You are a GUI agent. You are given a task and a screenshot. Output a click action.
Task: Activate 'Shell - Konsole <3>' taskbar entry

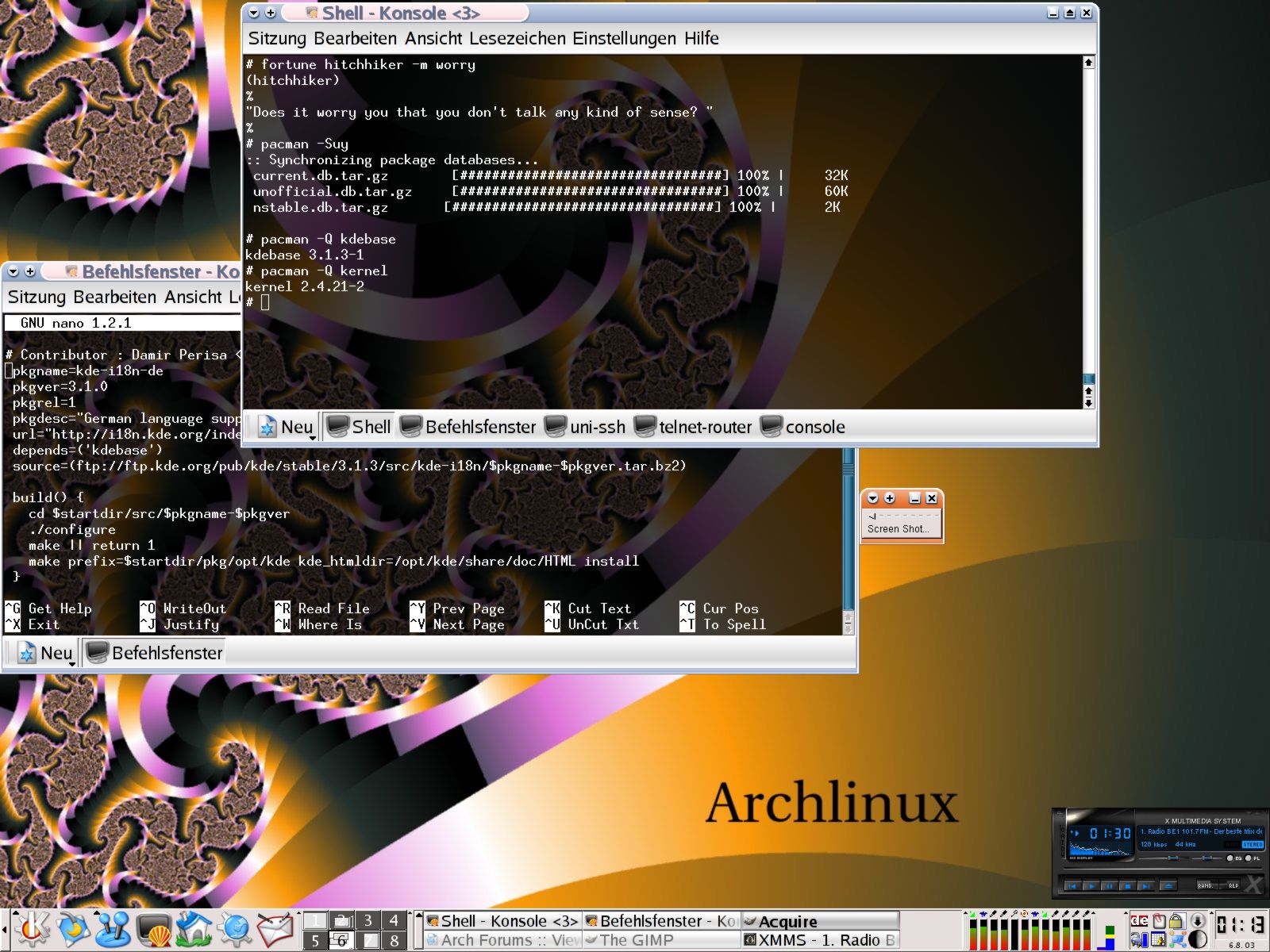click(502, 920)
